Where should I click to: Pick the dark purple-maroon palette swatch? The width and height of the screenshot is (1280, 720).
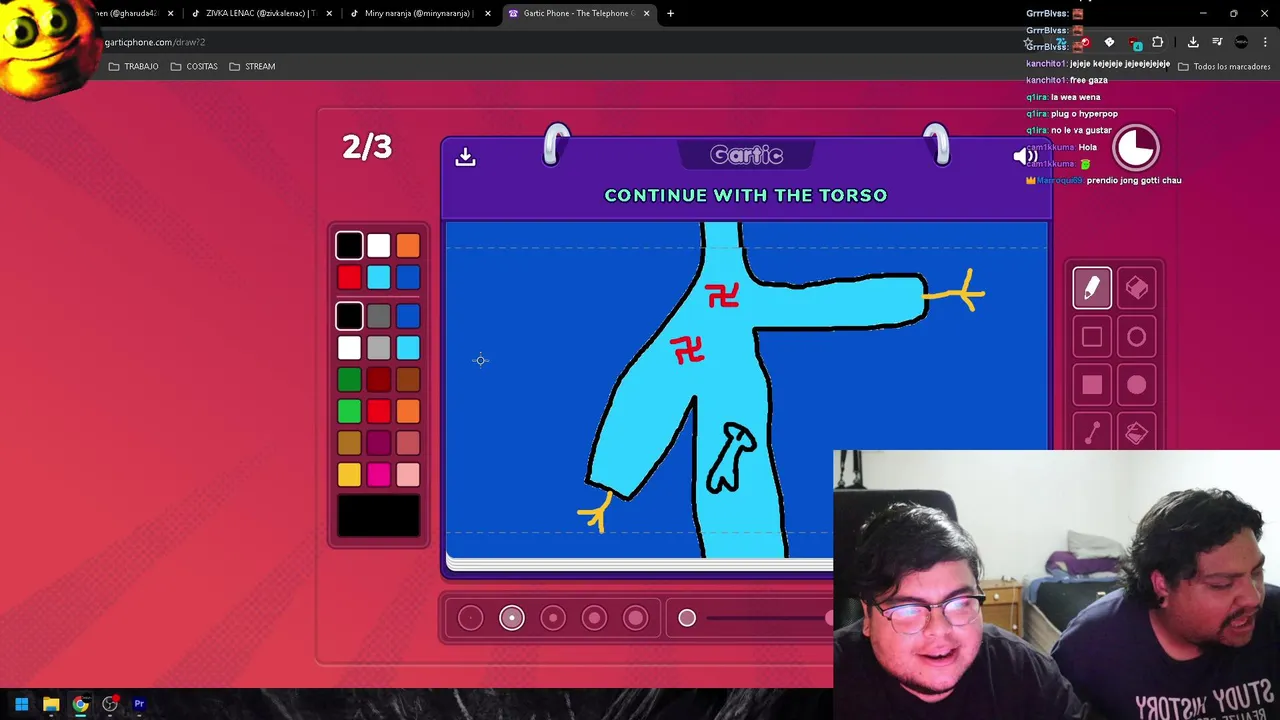[378, 443]
